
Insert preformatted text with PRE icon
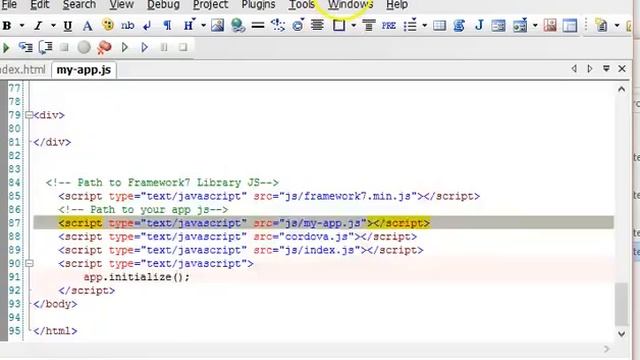(x=389, y=26)
